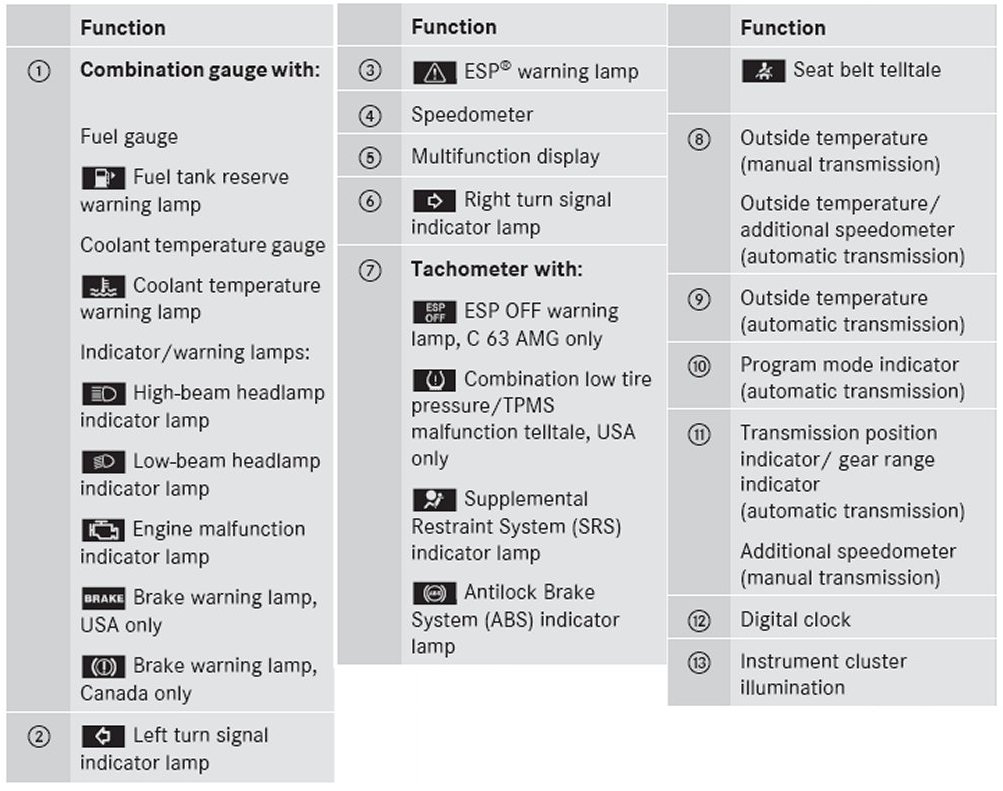
Task: Click the BRAKE warning lamp USA icon
Action: 103,598
